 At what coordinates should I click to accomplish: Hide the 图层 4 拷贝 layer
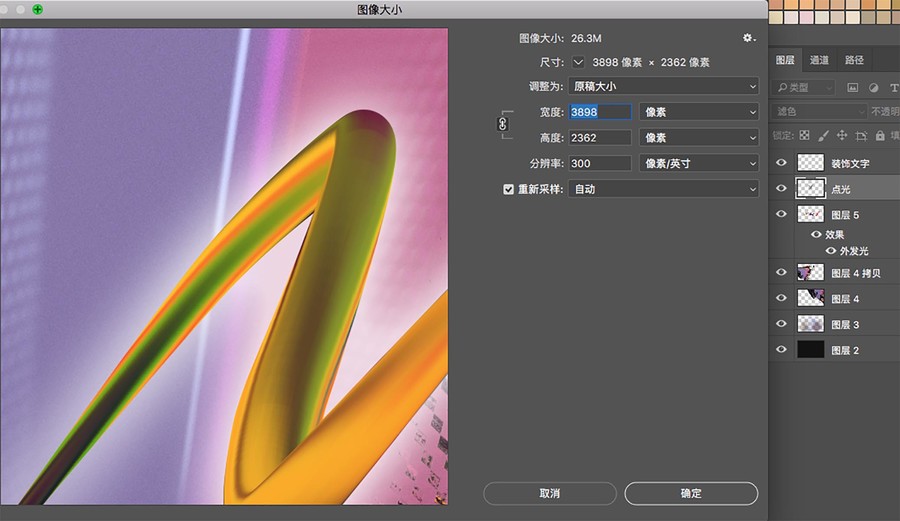781,273
